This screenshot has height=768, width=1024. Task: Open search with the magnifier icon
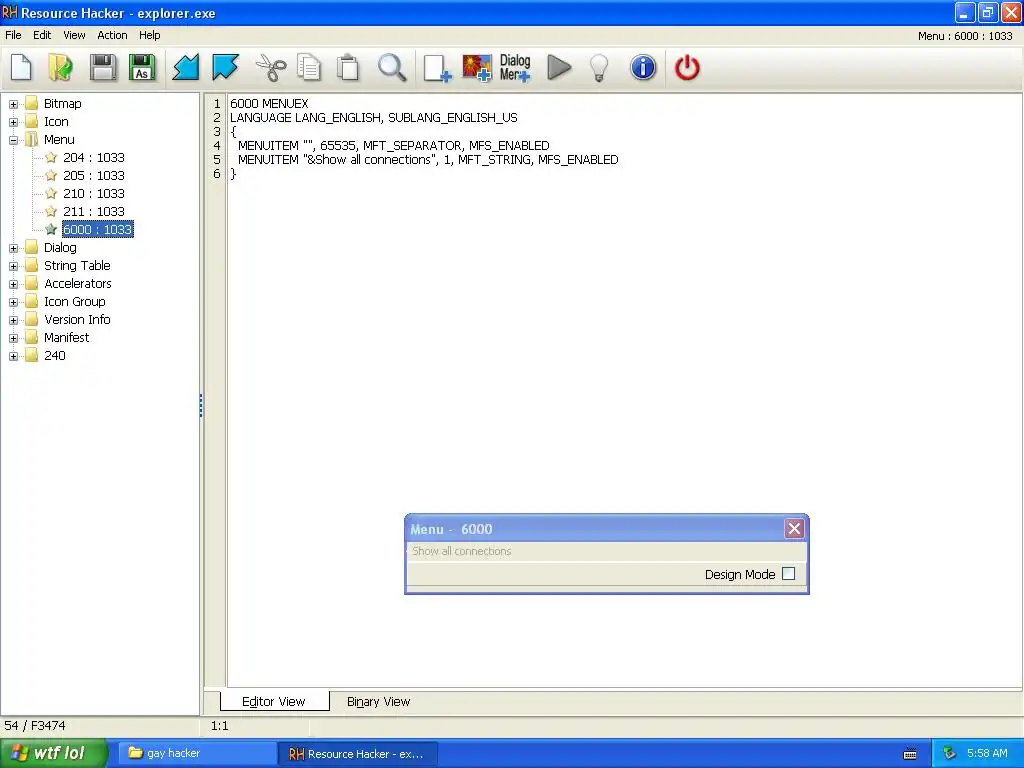[x=392, y=67]
